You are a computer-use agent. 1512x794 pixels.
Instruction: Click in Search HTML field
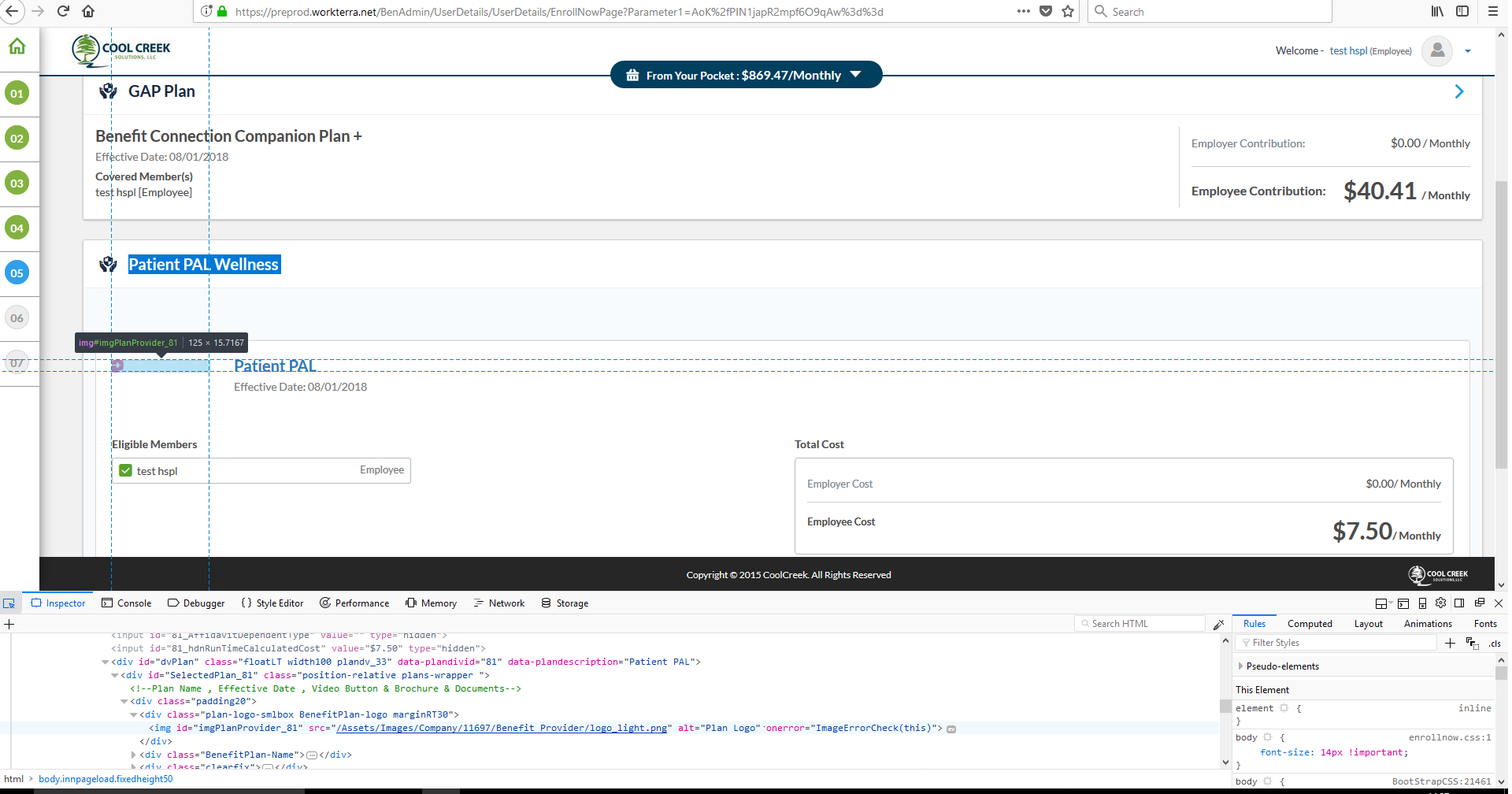click(1140, 624)
